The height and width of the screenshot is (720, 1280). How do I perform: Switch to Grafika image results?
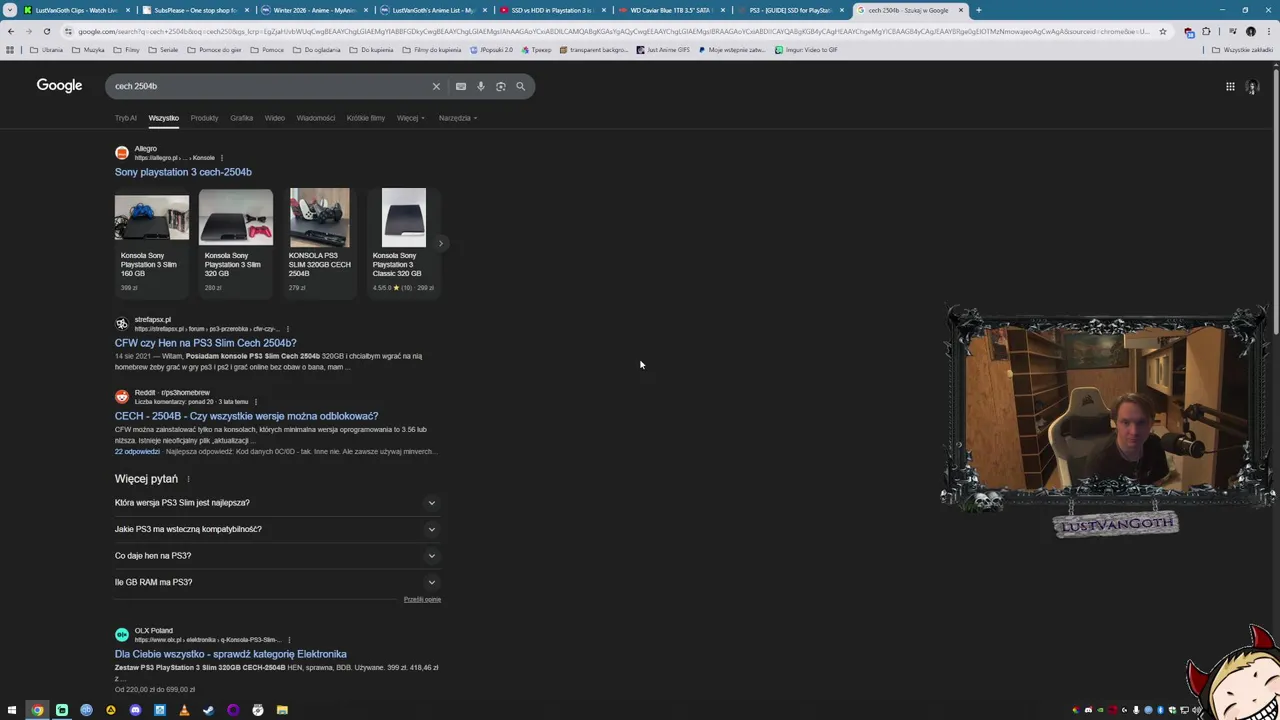[x=241, y=118]
